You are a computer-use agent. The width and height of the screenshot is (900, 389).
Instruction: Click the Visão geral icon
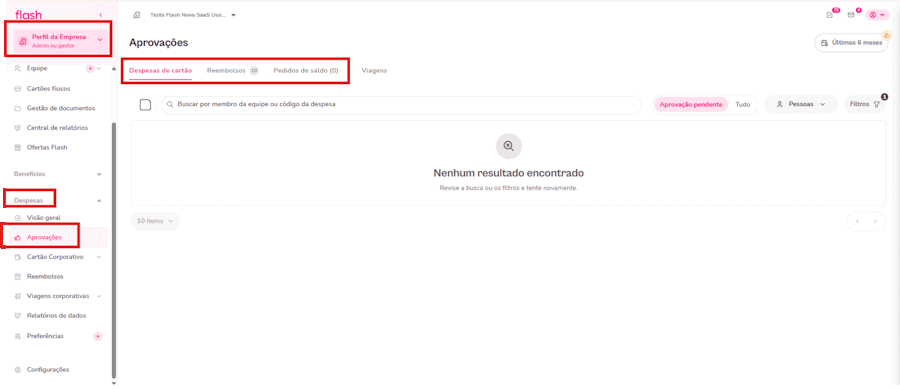click(17, 218)
